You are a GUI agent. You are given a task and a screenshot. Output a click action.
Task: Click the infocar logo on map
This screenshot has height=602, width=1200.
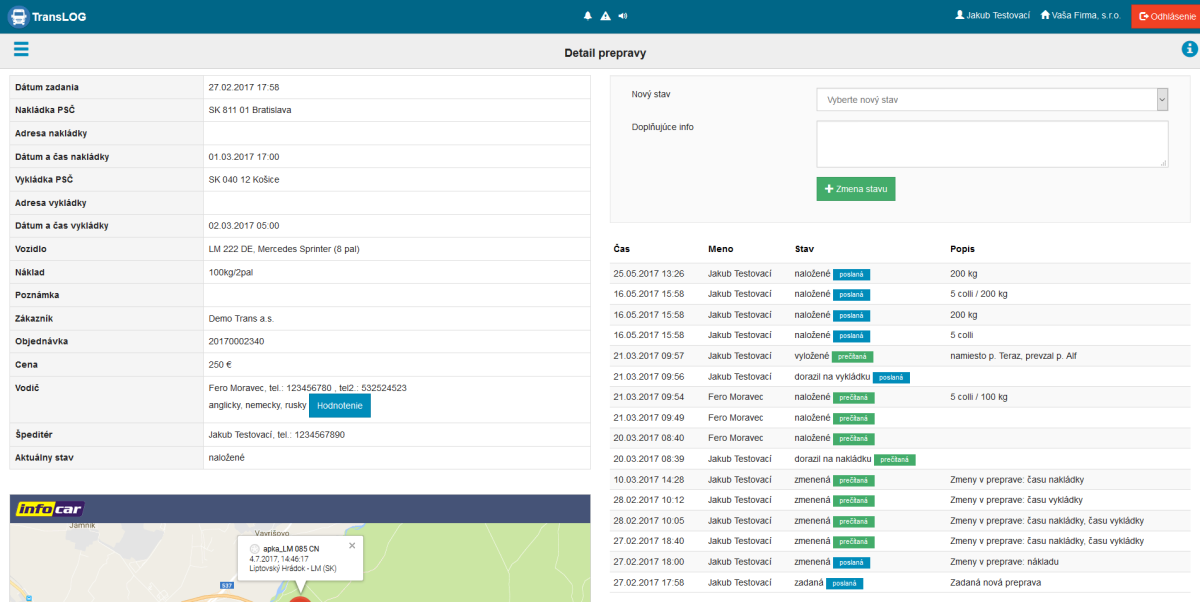click(50, 509)
